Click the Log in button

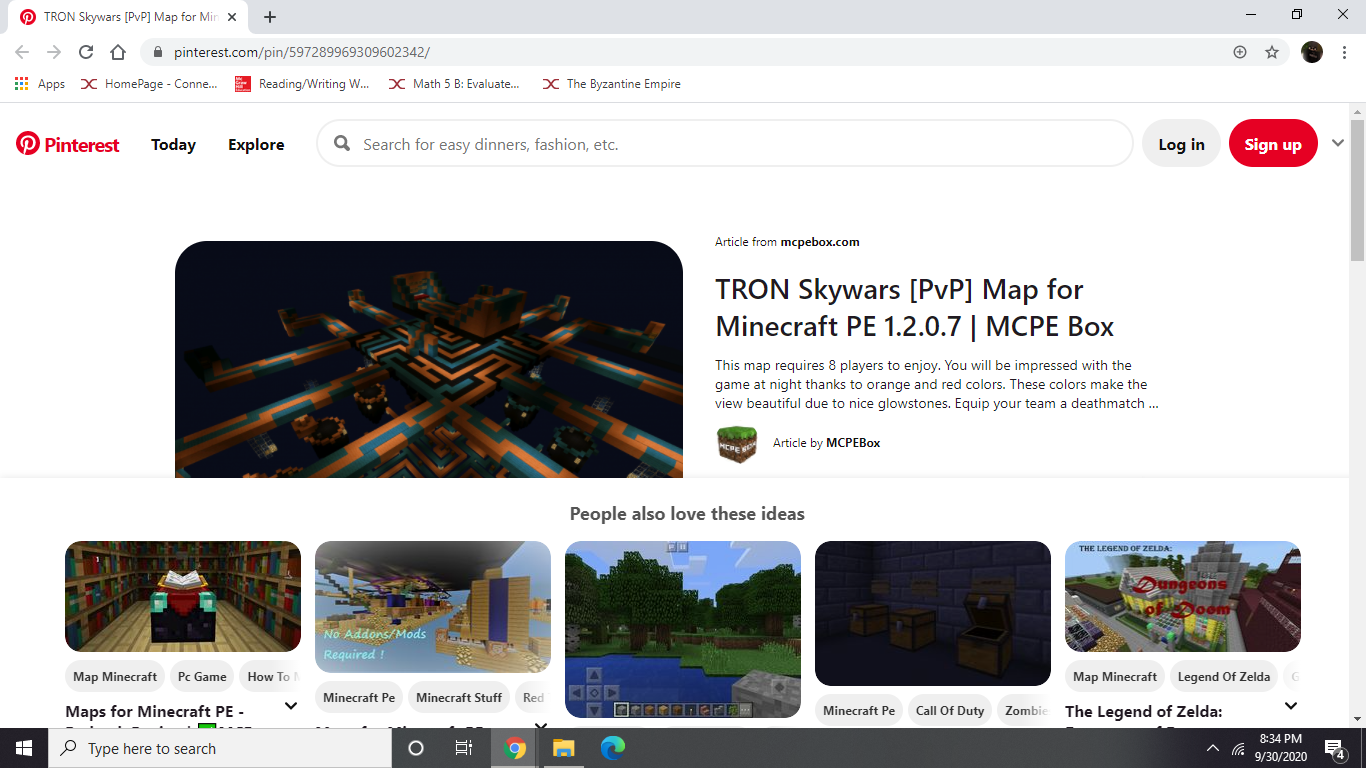[x=1181, y=144]
